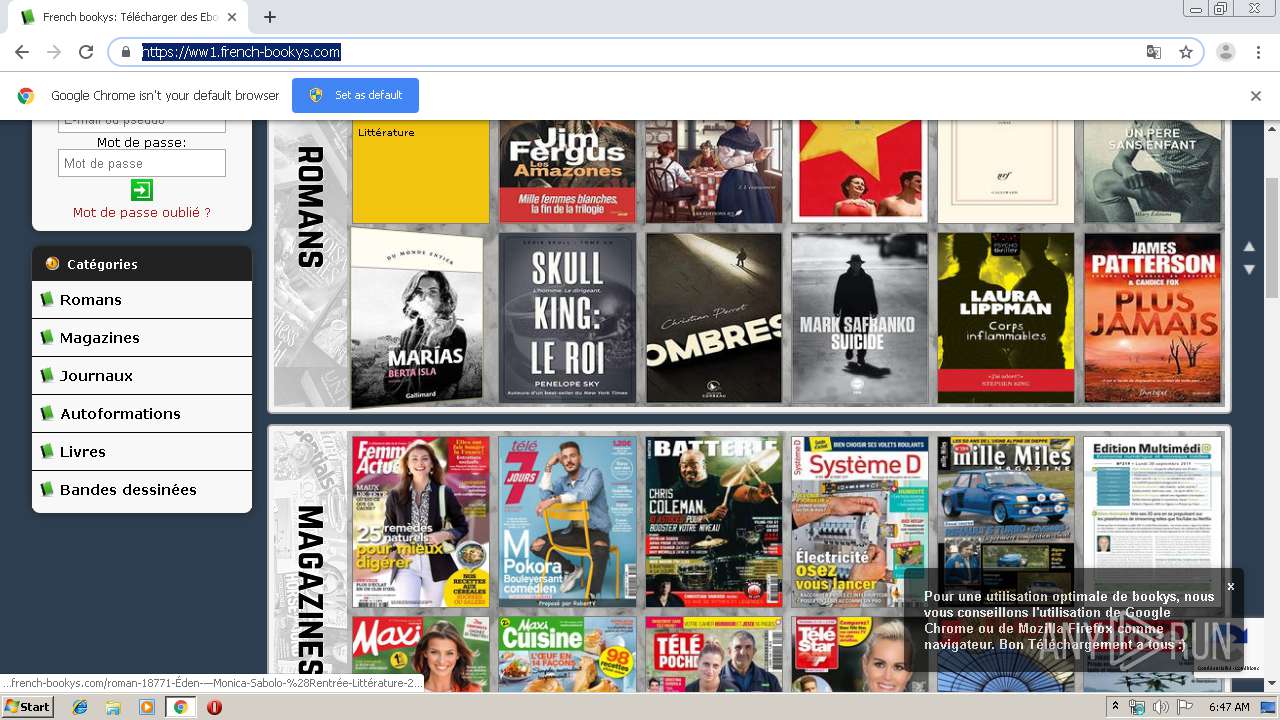The height and width of the screenshot is (720, 1280).
Task: Open Jim Fergus Les Amazones book cover
Action: point(567,171)
